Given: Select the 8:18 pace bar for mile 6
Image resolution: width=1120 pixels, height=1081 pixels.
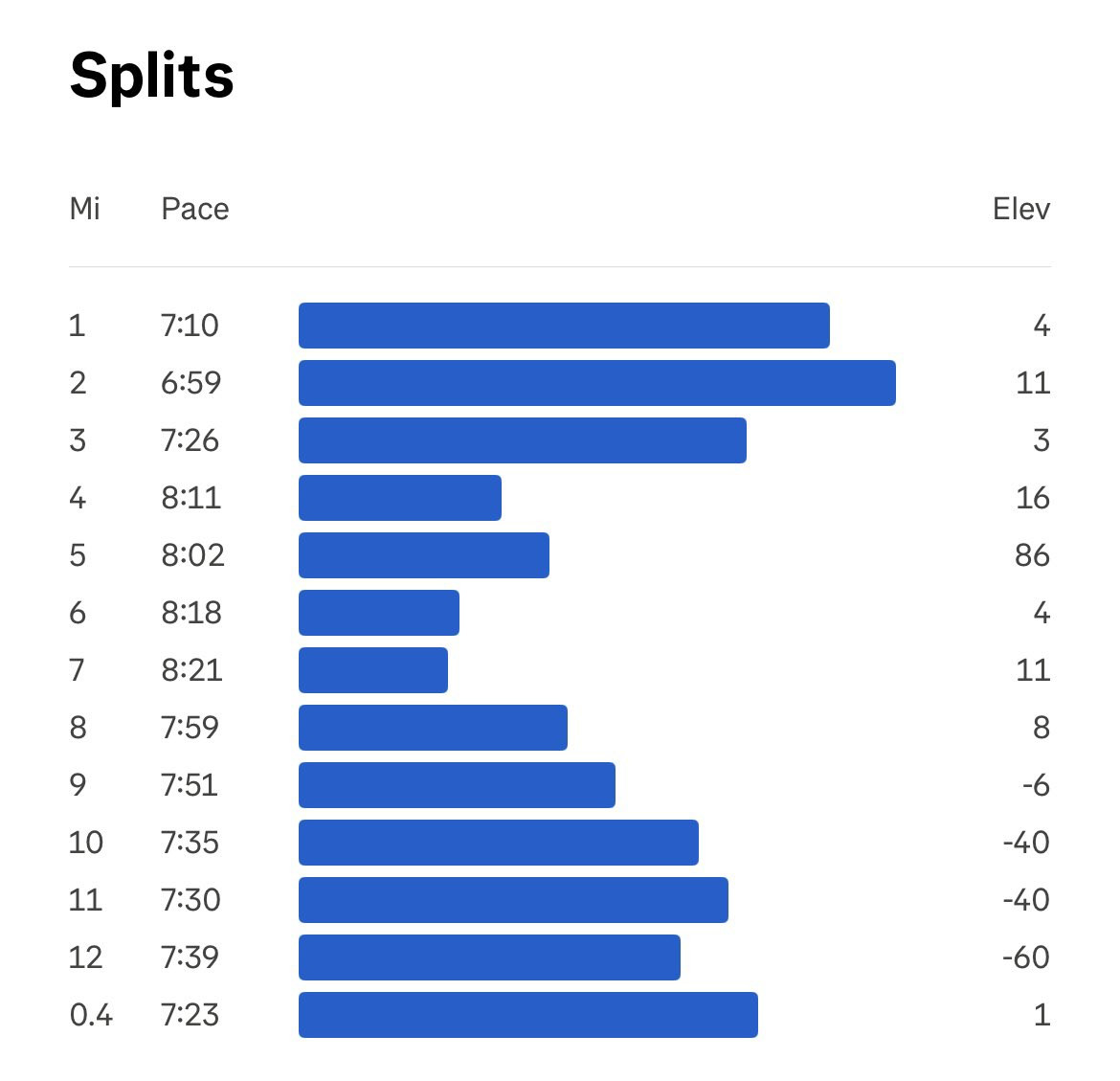Looking at the screenshot, I should pos(379,613).
